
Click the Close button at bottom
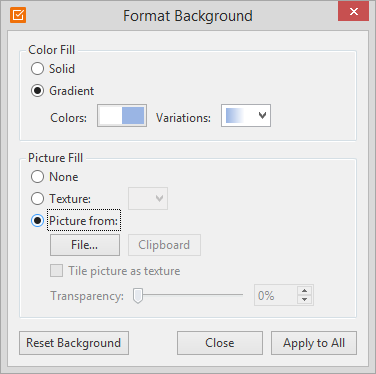click(220, 343)
